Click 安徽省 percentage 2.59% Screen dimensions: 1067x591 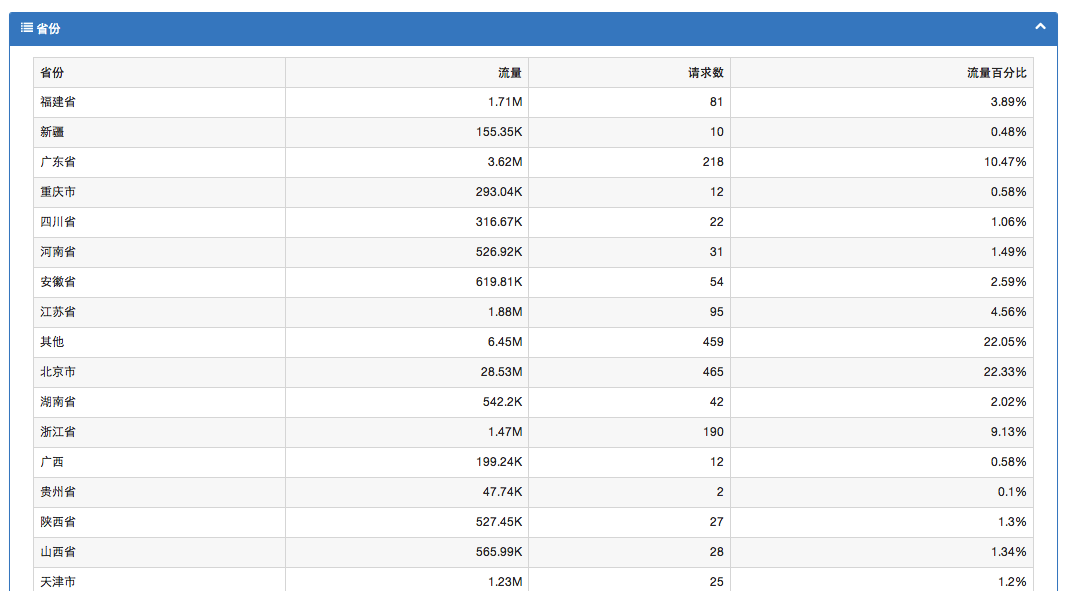point(1008,282)
